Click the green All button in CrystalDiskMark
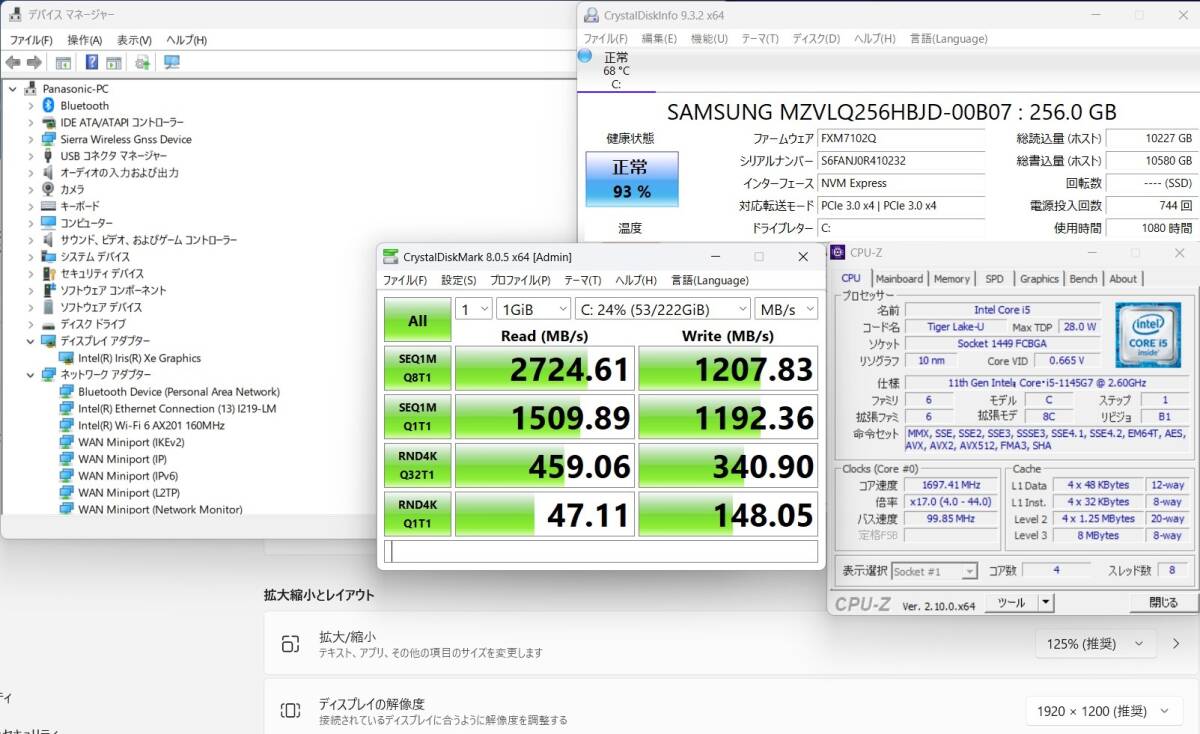 pos(417,320)
